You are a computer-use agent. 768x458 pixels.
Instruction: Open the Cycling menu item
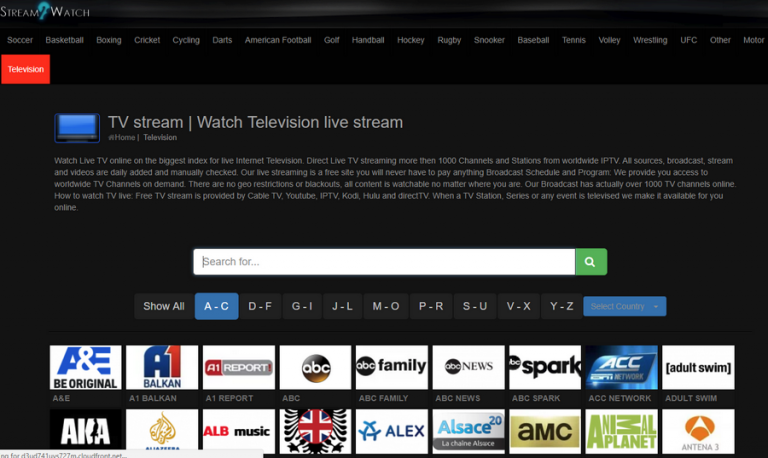(x=186, y=40)
